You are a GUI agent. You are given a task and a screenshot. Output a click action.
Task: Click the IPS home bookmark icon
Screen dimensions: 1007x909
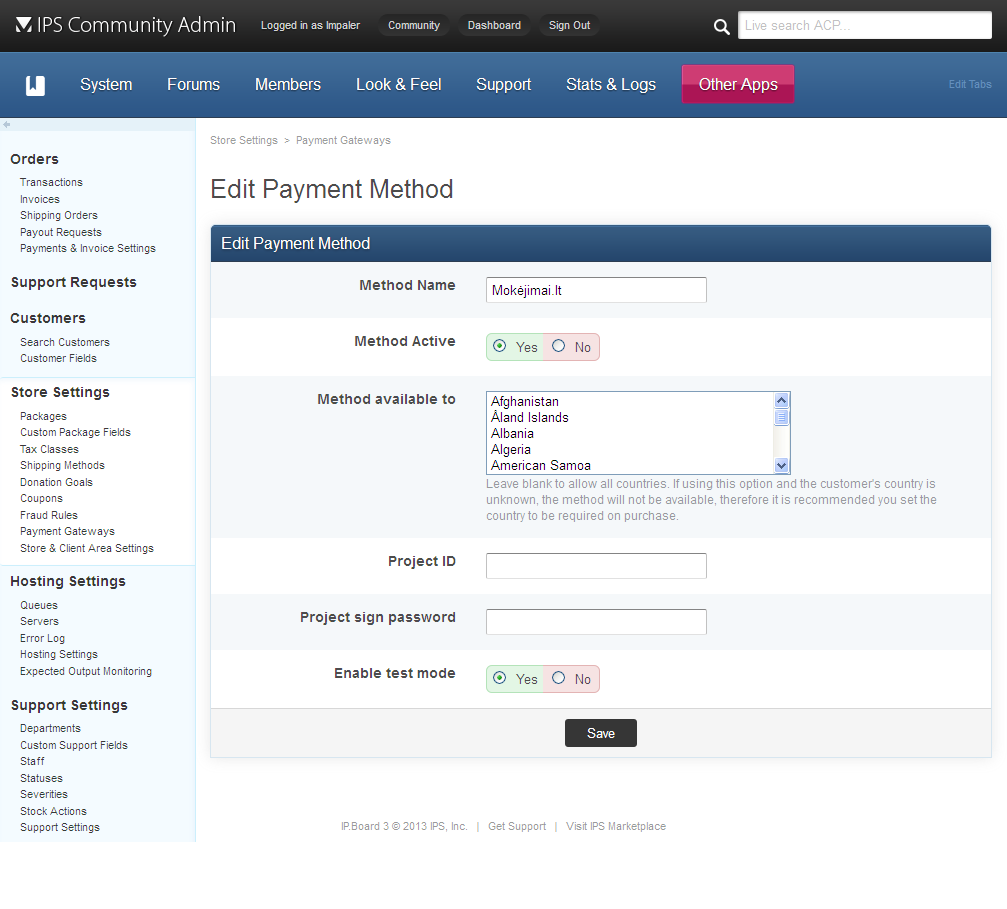point(35,85)
